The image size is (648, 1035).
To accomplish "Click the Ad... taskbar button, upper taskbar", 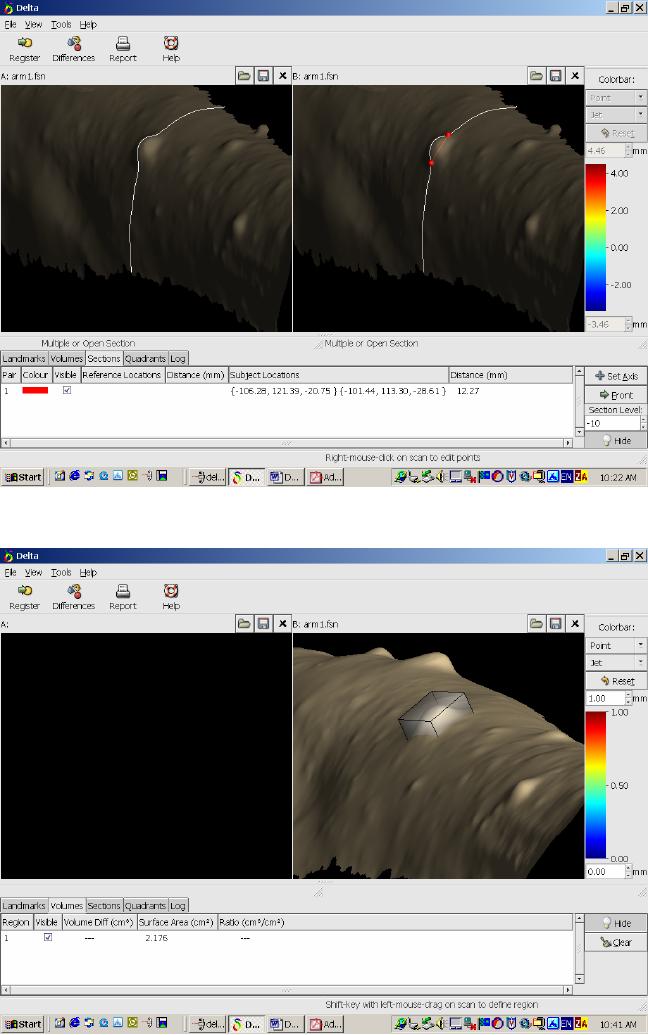I will pyautogui.click(x=325, y=477).
